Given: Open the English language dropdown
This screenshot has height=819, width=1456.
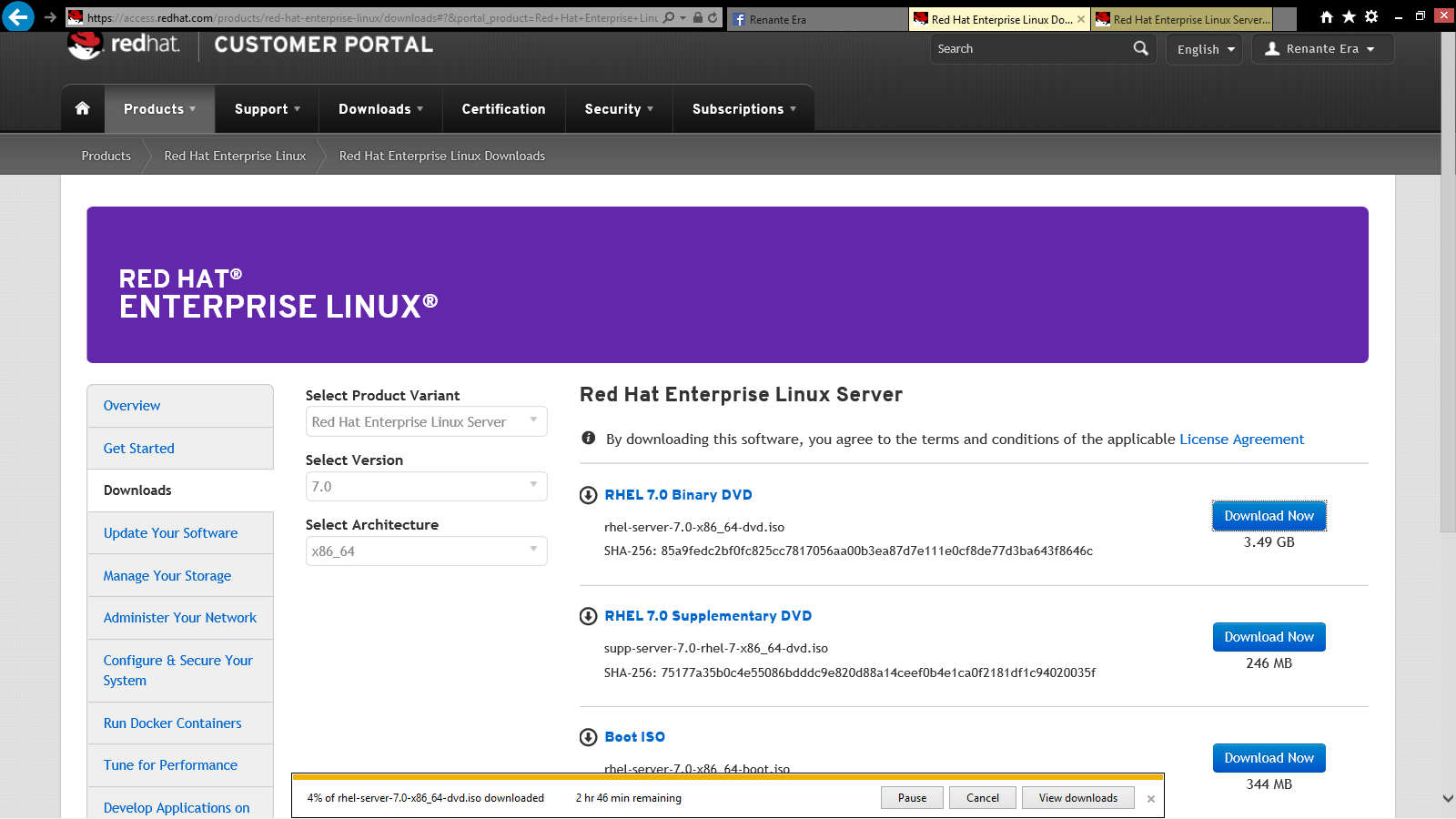Looking at the screenshot, I should (1205, 49).
